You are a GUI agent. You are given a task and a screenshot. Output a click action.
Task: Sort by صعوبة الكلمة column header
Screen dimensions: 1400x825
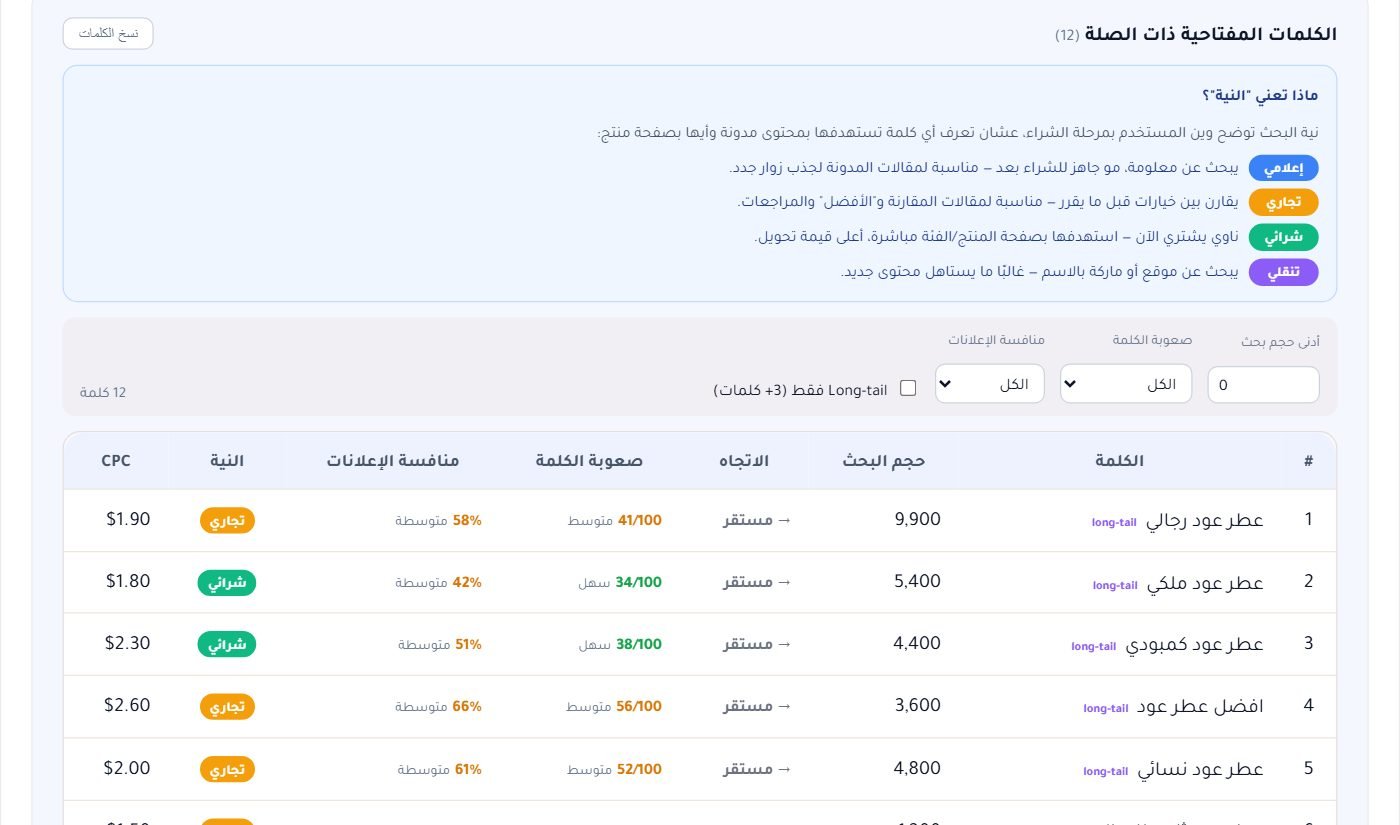pyautogui.click(x=589, y=461)
